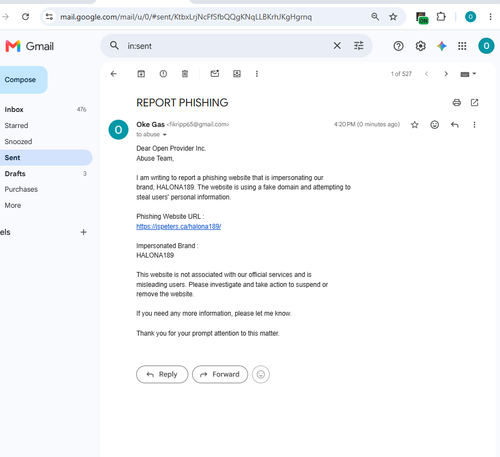The width and height of the screenshot is (500, 457).
Task: Go to the newer conversation arrow
Action: [426, 74]
